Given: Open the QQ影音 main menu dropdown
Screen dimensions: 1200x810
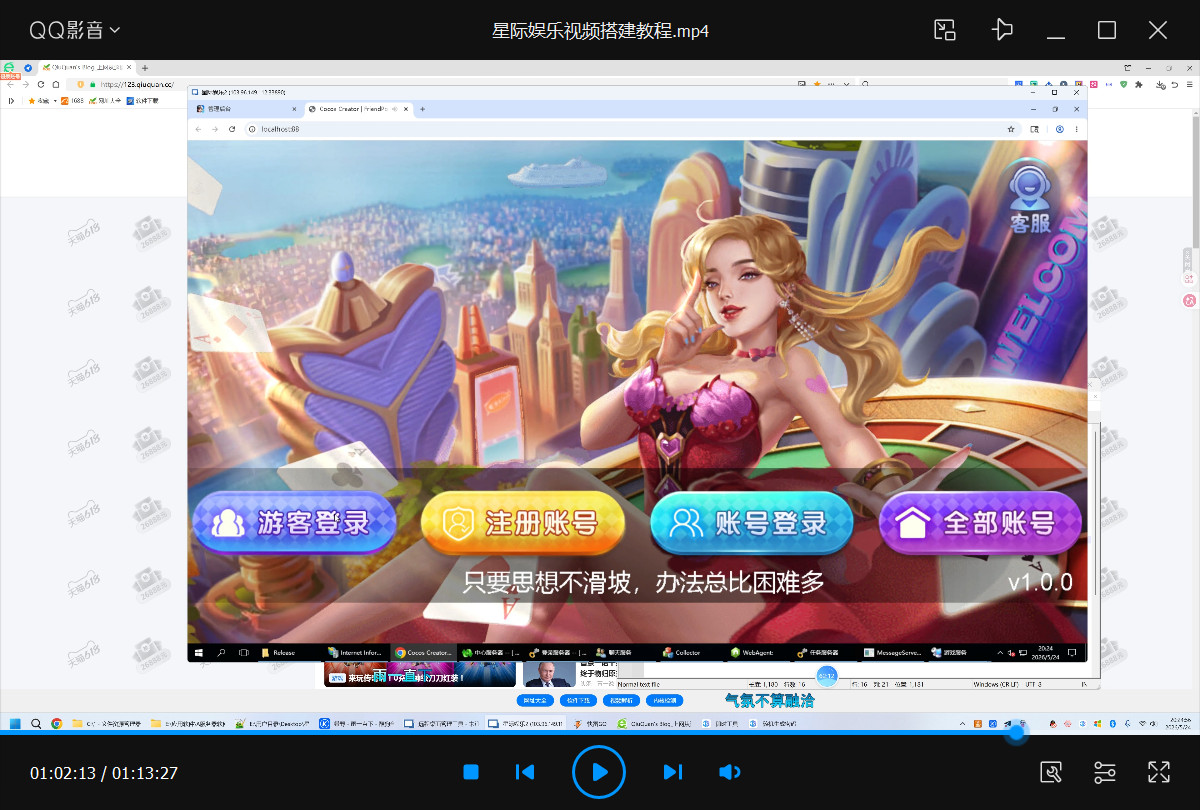Looking at the screenshot, I should point(75,30).
